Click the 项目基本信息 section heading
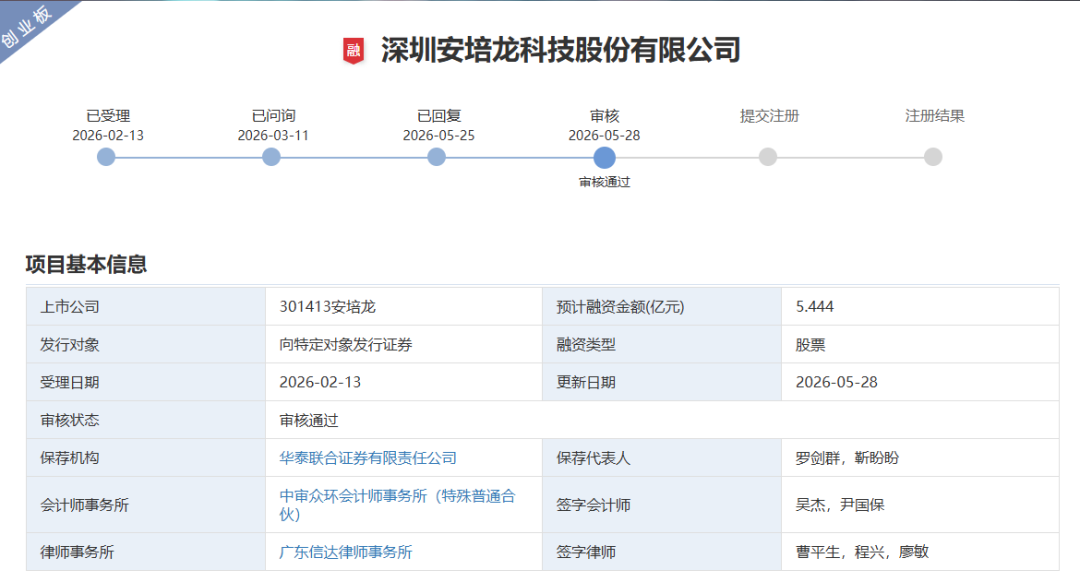 click(x=86, y=264)
